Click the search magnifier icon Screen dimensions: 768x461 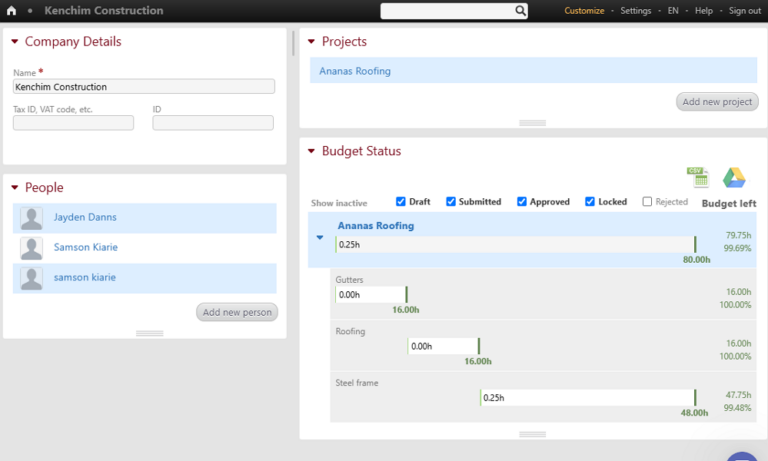pyautogui.click(x=520, y=11)
